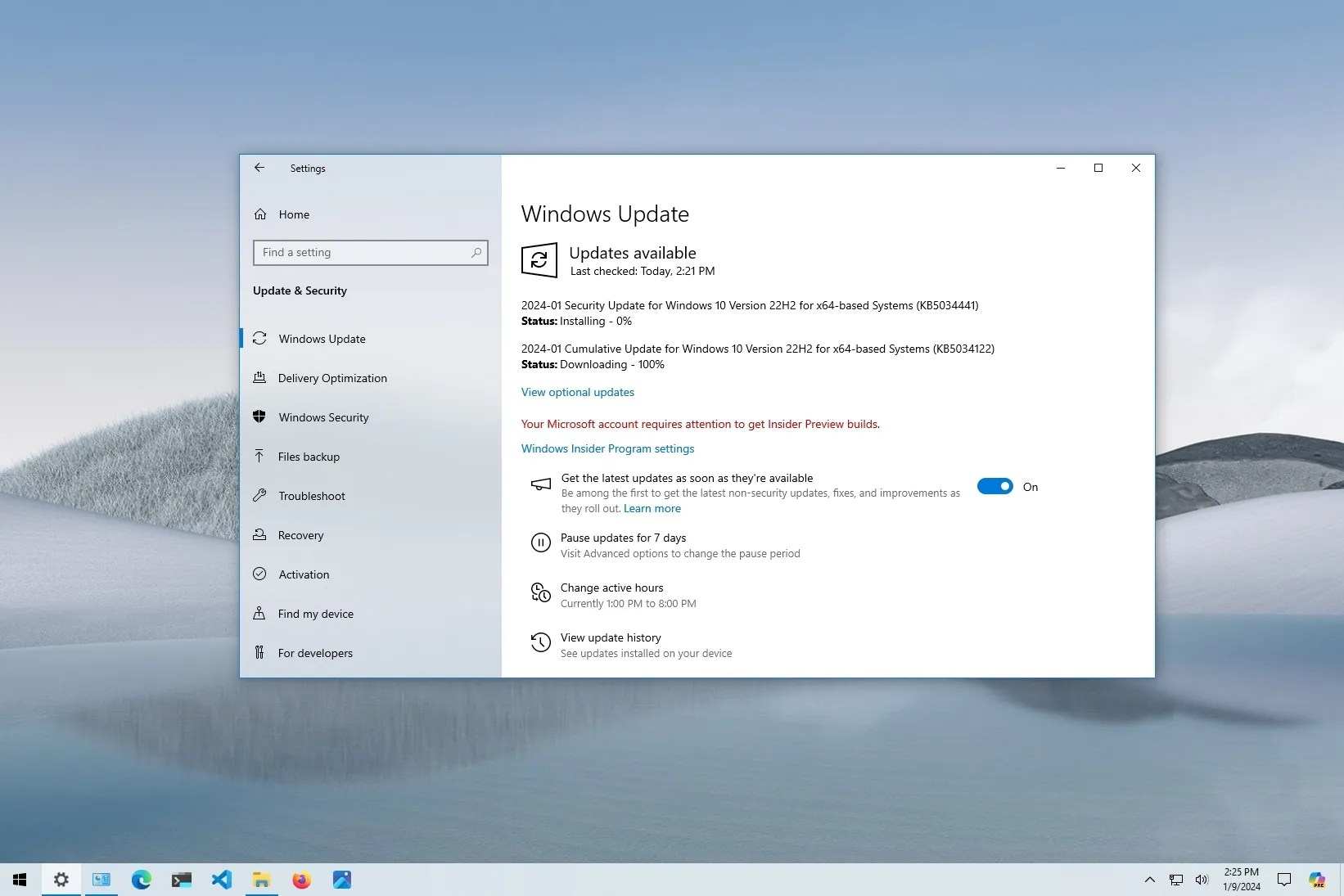Click the Windows Security shield icon

[259, 416]
